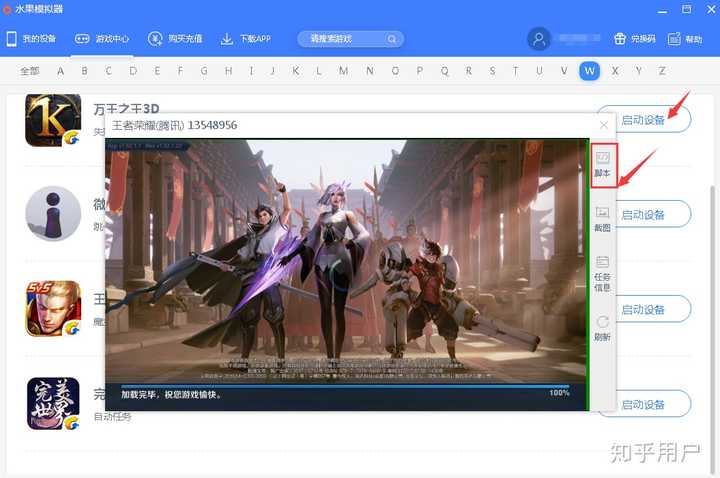720x478 pixels.
Task: Filter games by letter Q
Action: [x=444, y=71]
